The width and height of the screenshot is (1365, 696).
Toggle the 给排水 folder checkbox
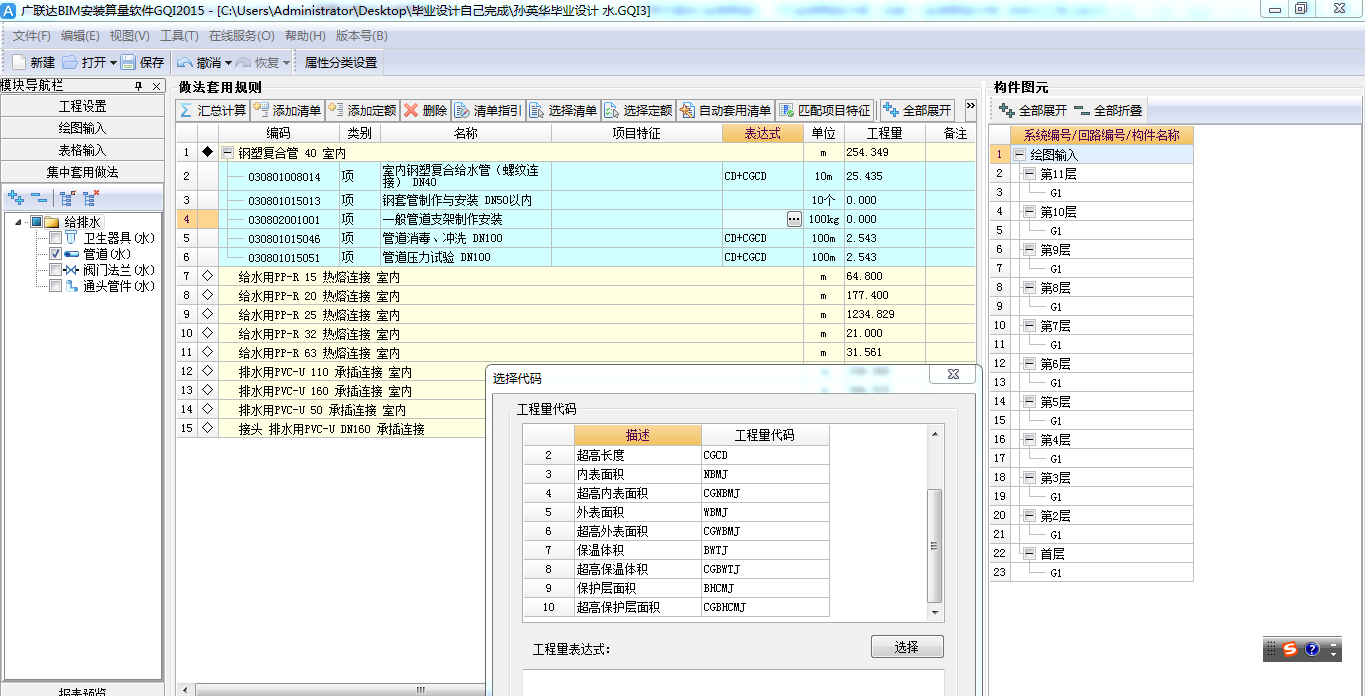[36, 222]
